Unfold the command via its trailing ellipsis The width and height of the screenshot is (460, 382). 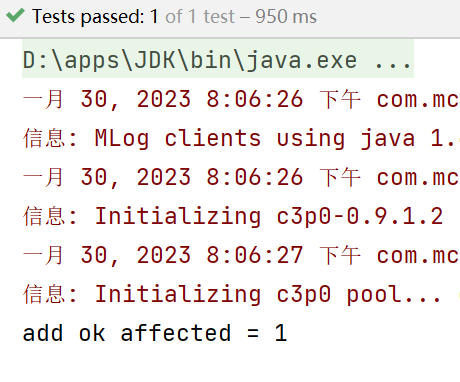pos(393,61)
